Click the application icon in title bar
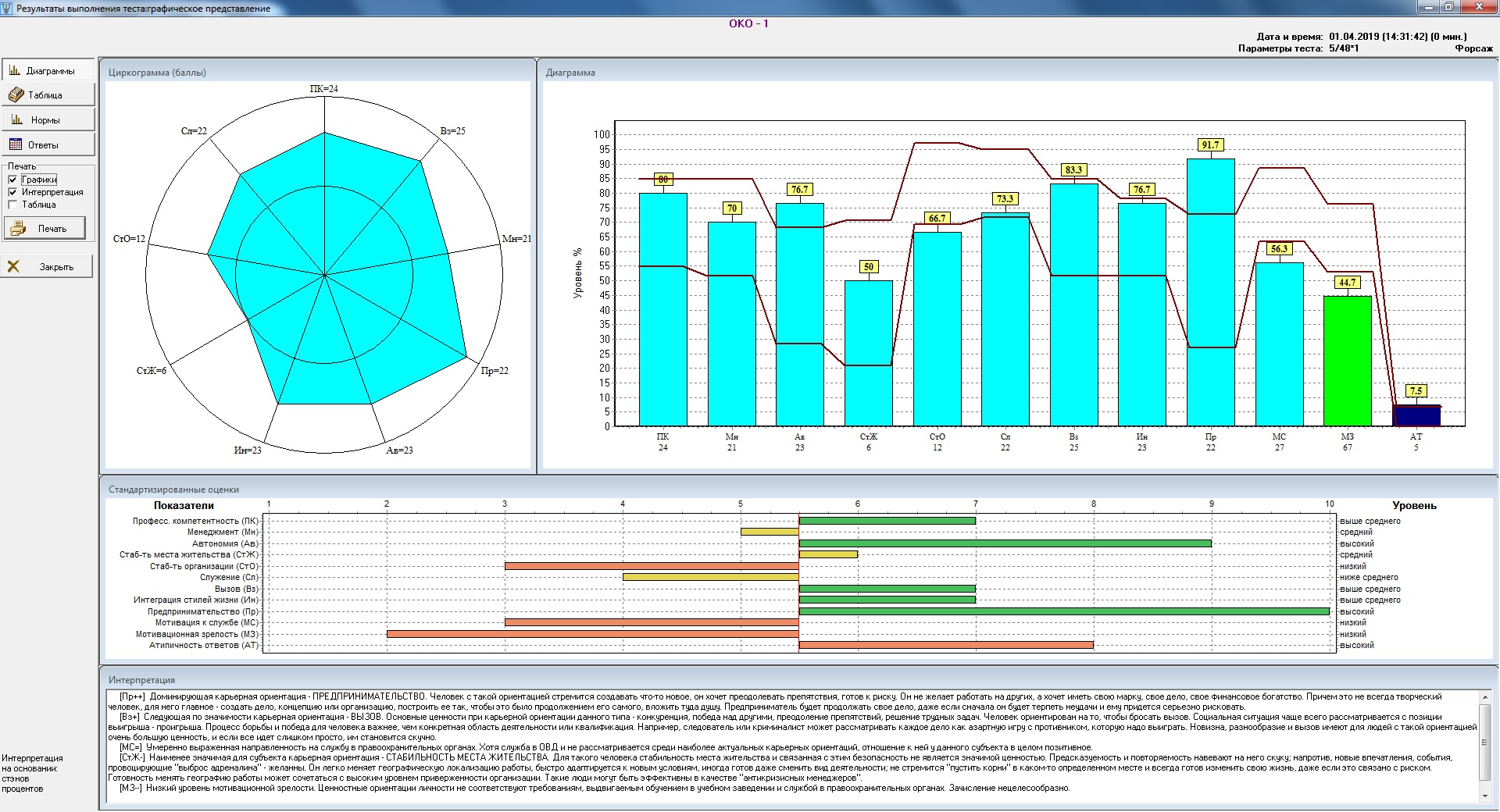 tap(8, 8)
